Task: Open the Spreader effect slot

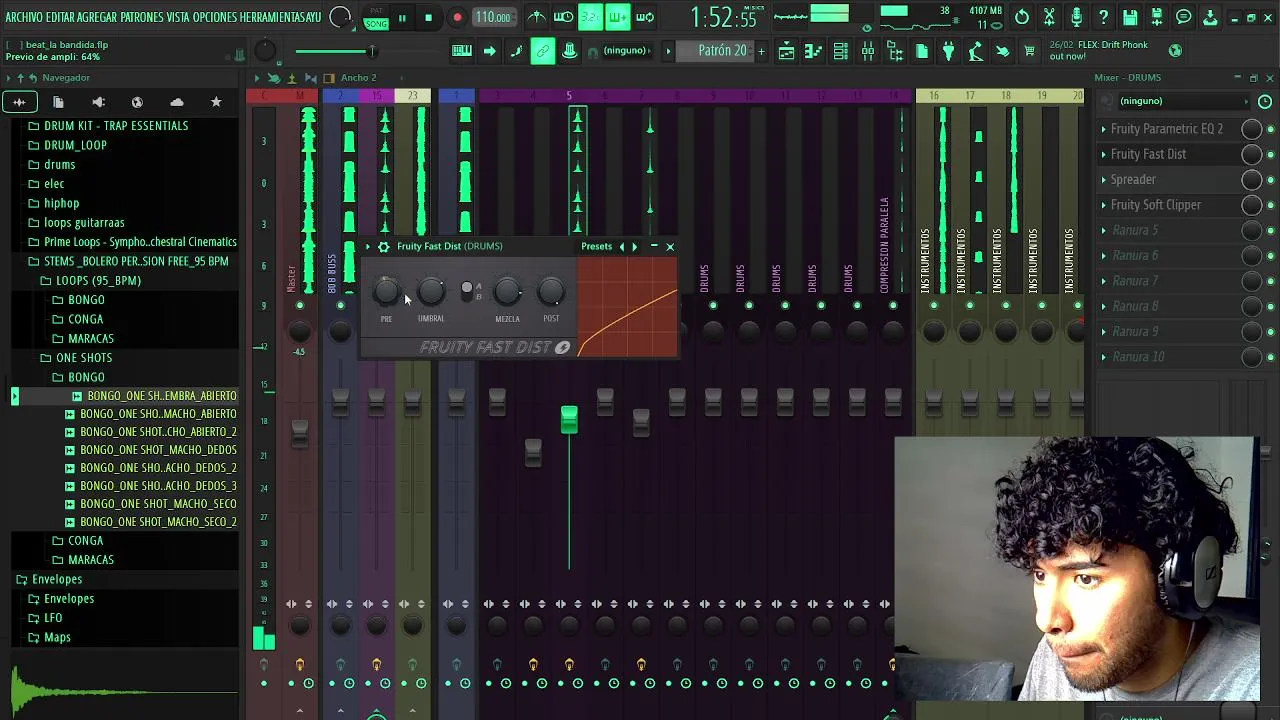Action: click(1133, 180)
